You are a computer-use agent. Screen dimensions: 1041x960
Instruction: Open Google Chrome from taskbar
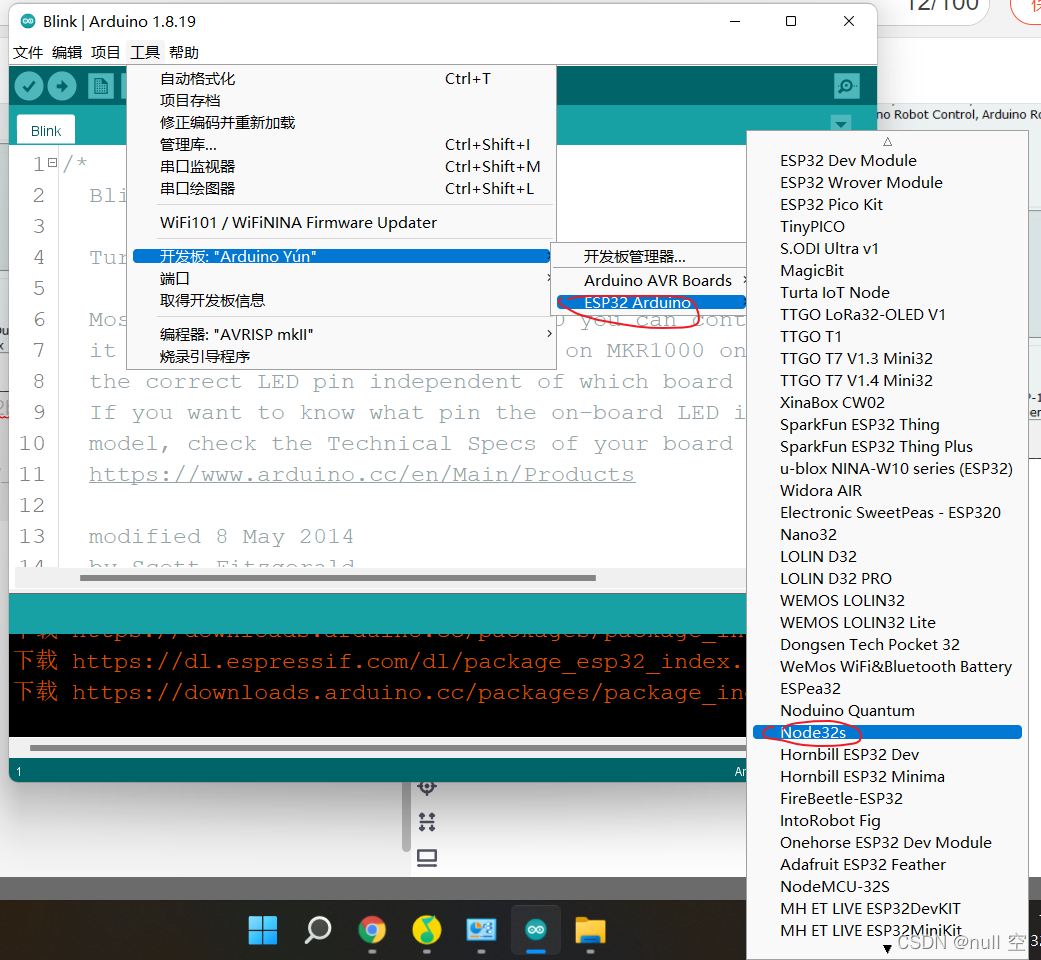pos(372,929)
